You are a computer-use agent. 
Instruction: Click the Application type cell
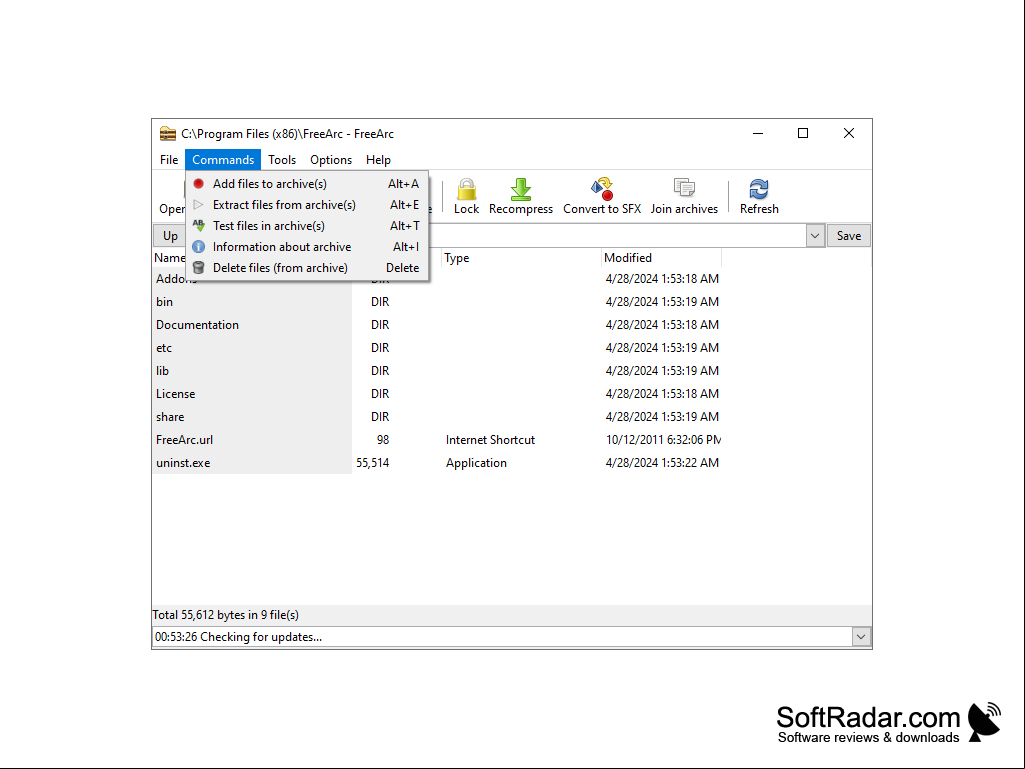476,462
